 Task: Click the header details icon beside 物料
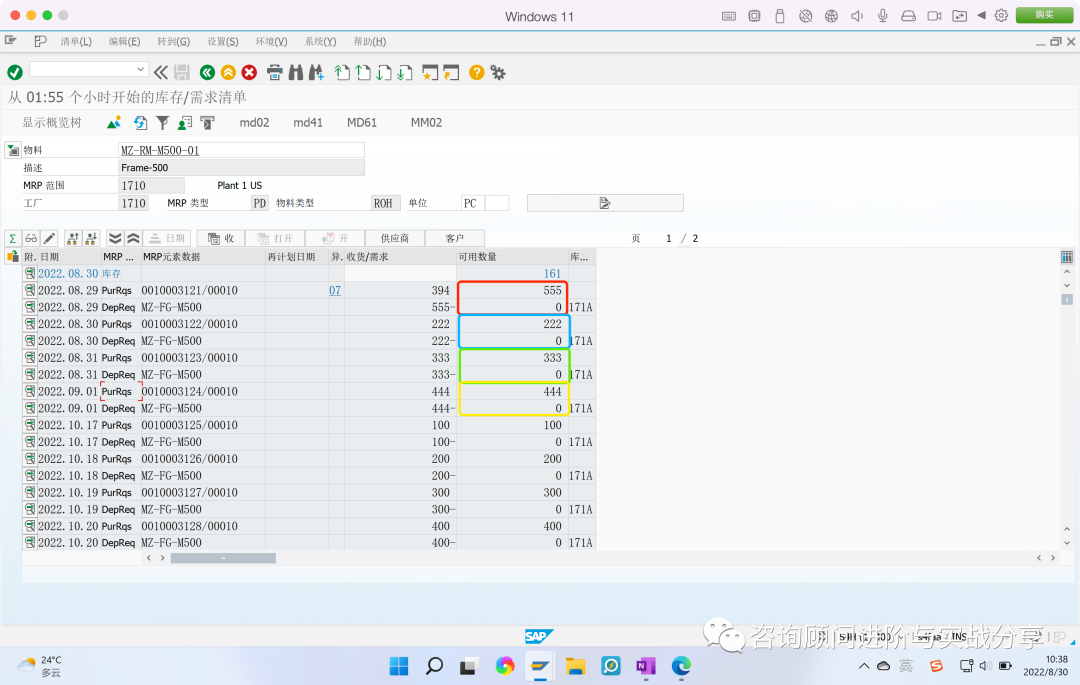coord(12,150)
